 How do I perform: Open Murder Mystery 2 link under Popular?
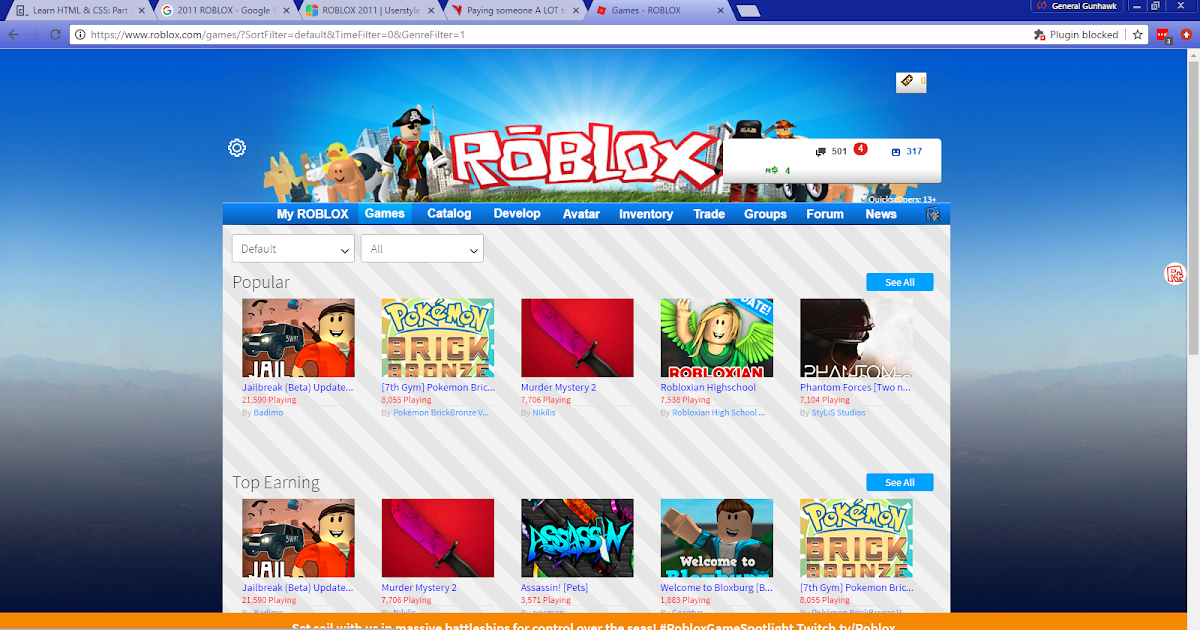558,387
